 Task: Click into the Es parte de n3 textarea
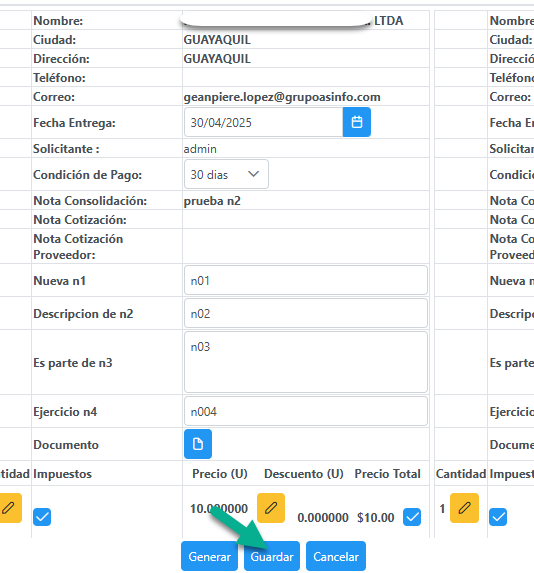306,362
